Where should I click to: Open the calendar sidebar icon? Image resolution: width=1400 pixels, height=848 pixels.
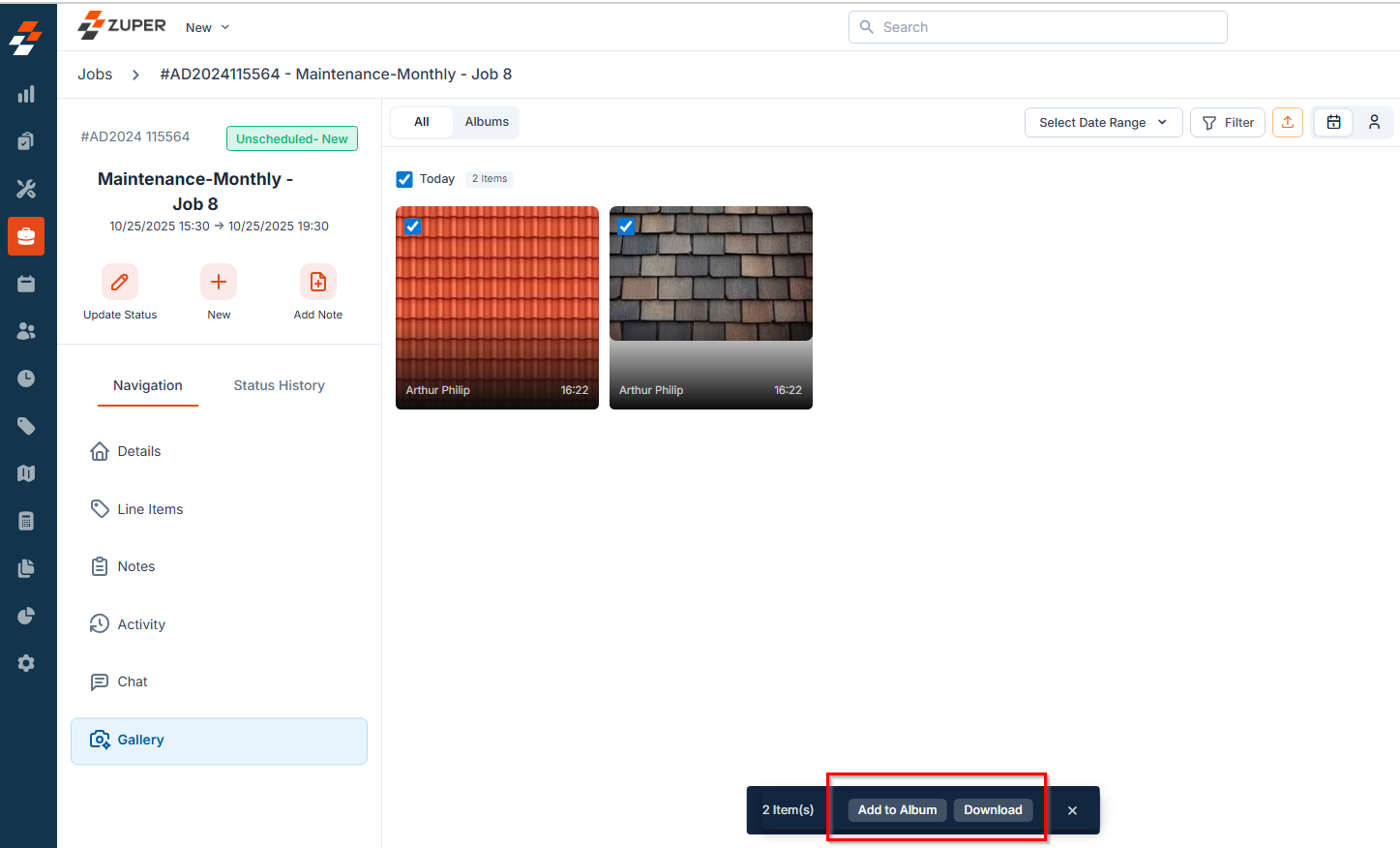pos(26,284)
